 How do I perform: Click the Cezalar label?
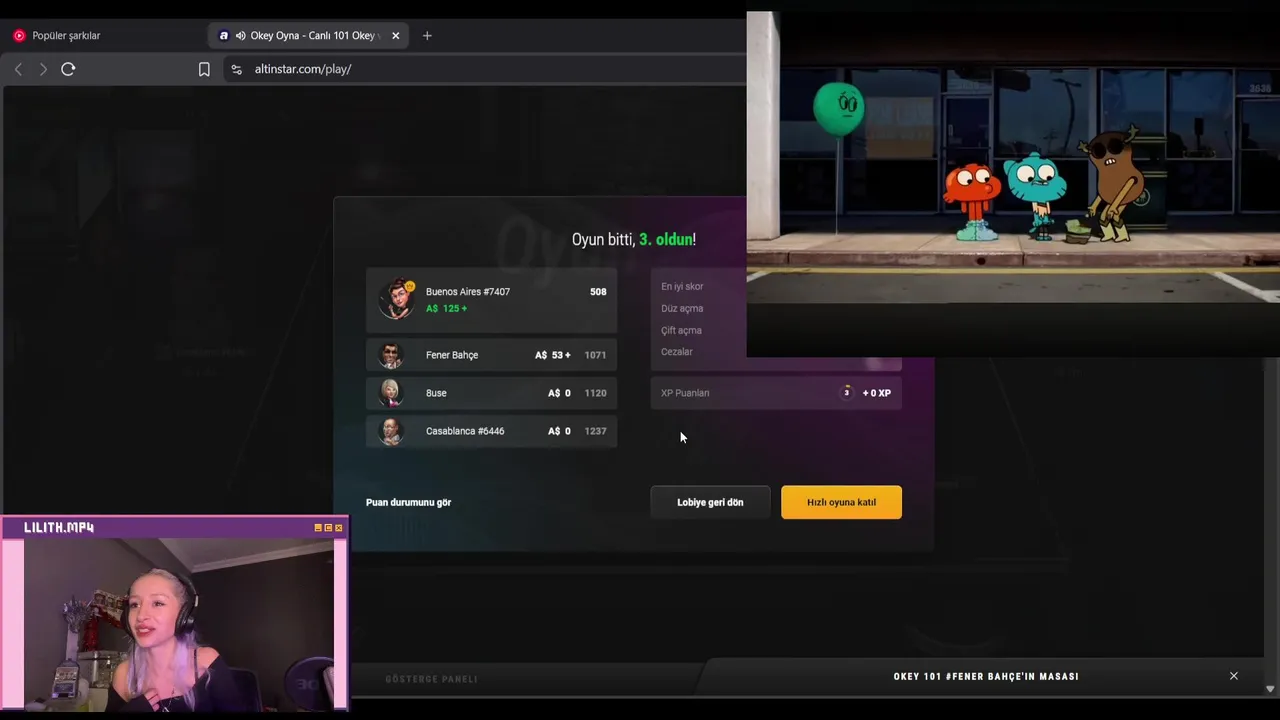pyautogui.click(x=677, y=352)
